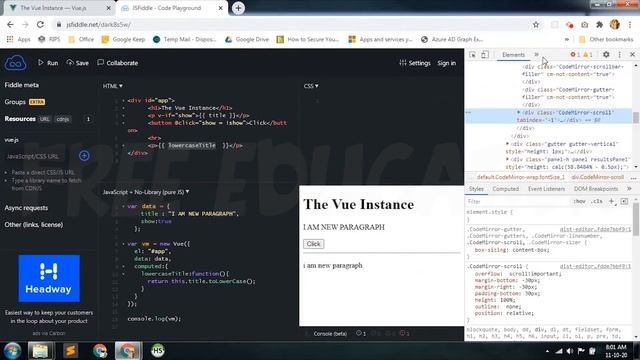The width and height of the screenshot is (640, 360).
Task: Expand Async requests section
Action: click(26, 208)
